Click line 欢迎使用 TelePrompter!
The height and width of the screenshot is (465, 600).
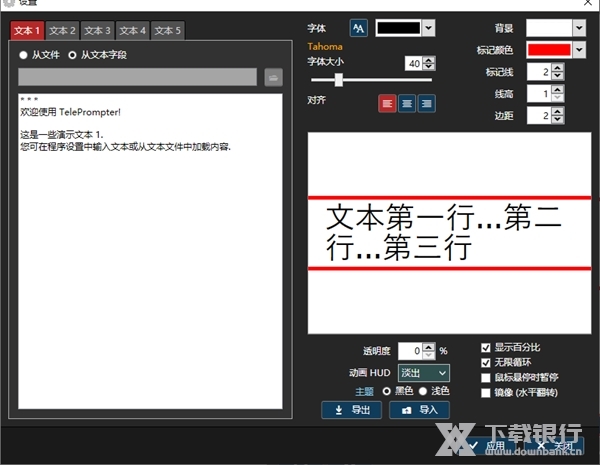tap(70, 112)
